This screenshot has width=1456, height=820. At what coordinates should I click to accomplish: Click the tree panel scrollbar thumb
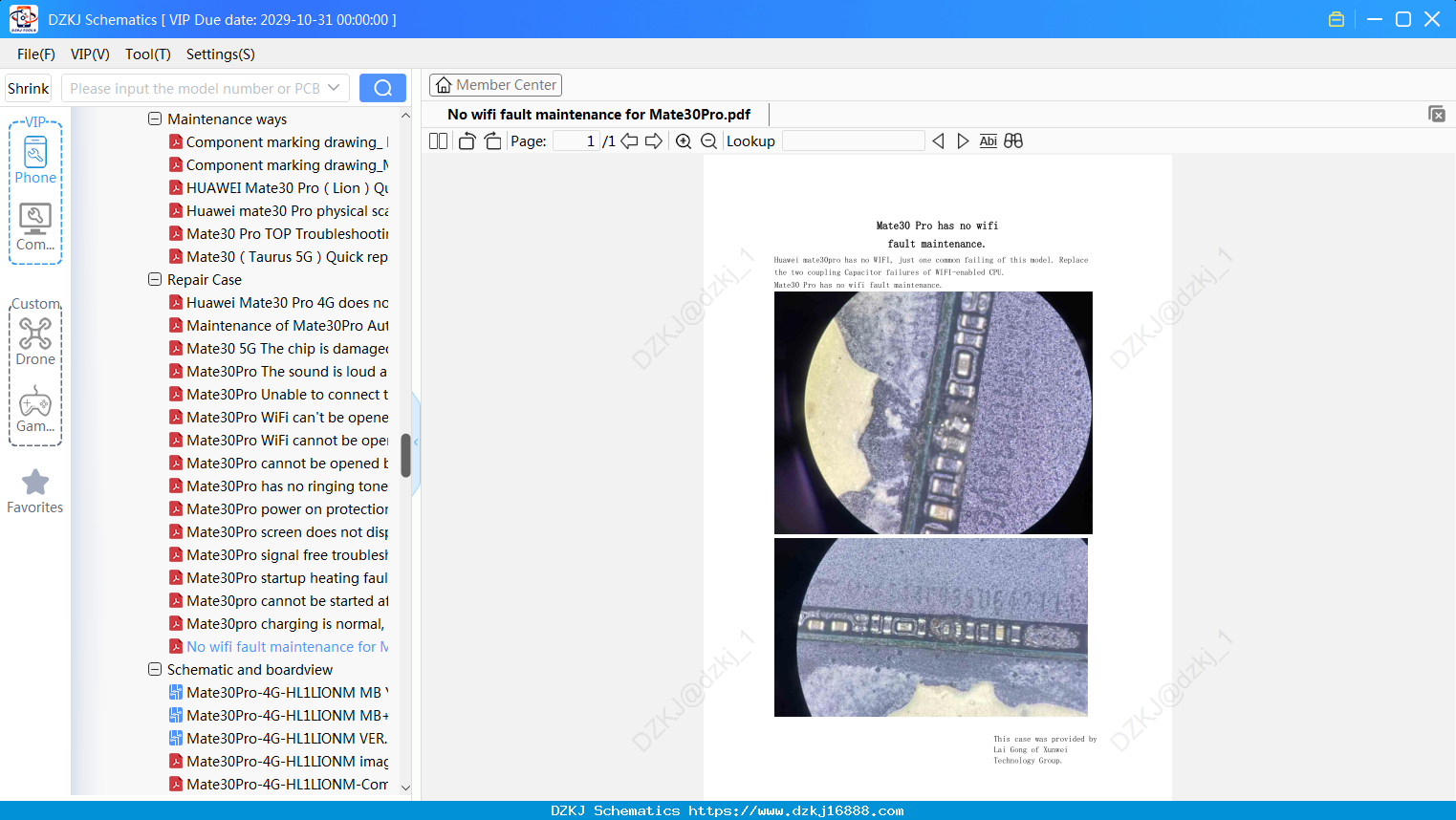[405, 456]
